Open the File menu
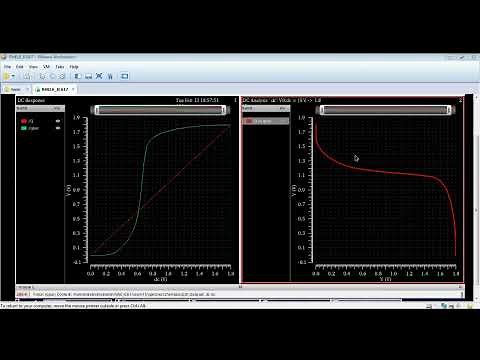The image size is (480, 360). pos(7,67)
